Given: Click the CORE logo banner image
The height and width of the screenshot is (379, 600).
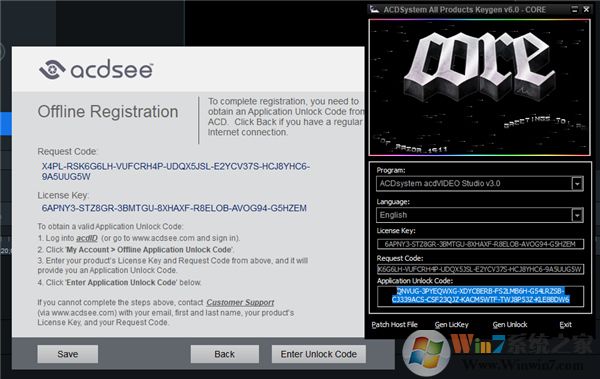Looking at the screenshot, I should pos(479,88).
